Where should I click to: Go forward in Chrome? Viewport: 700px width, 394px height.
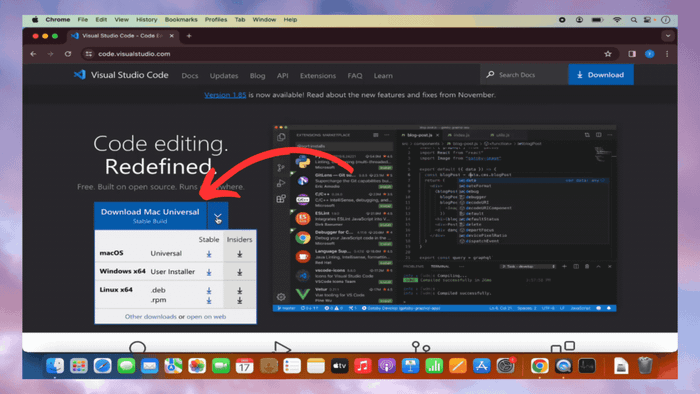click(x=50, y=54)
